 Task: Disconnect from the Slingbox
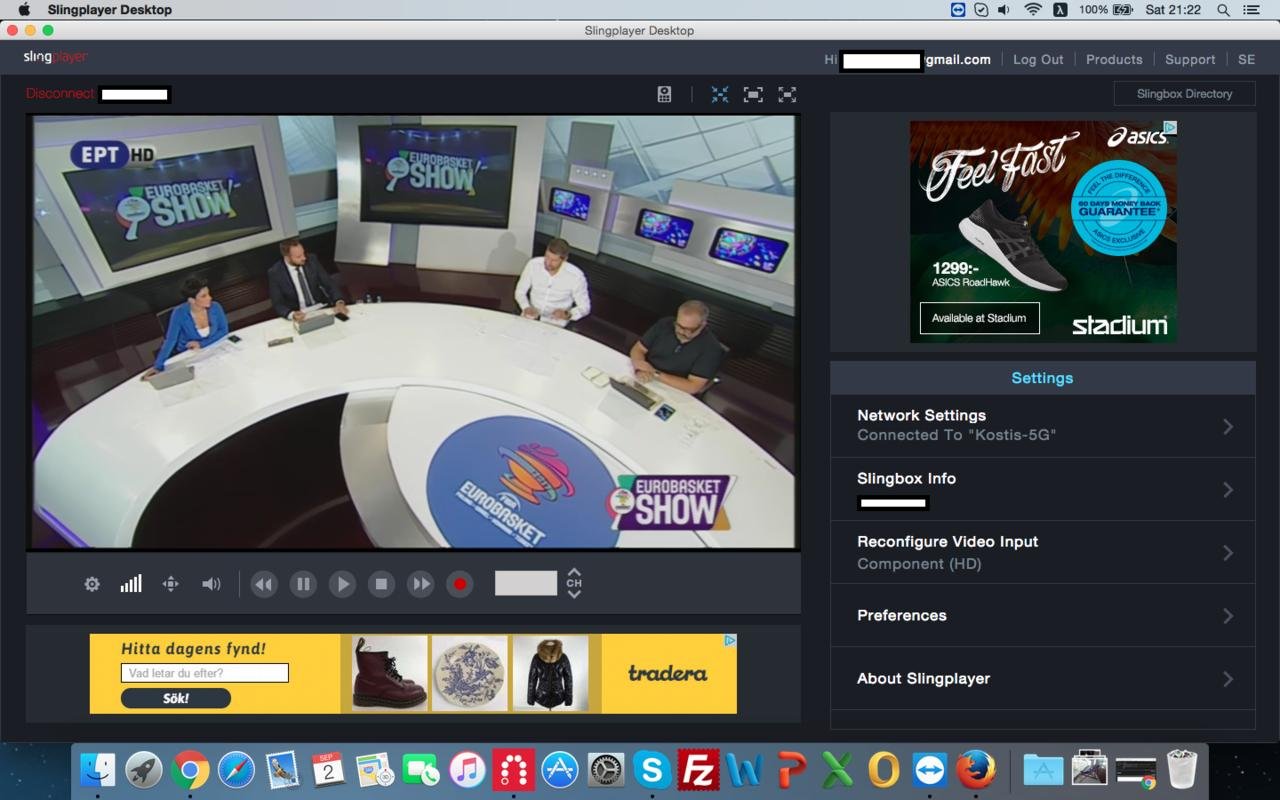[60, 93]
